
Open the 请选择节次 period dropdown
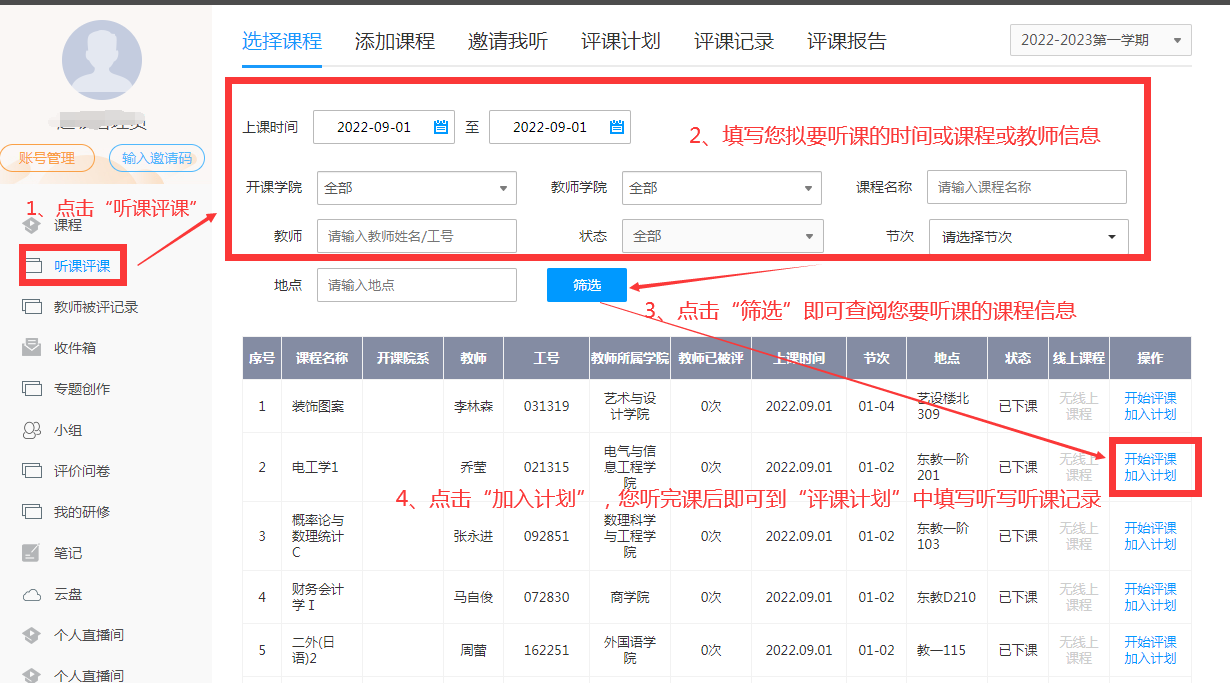(1029, 237)
